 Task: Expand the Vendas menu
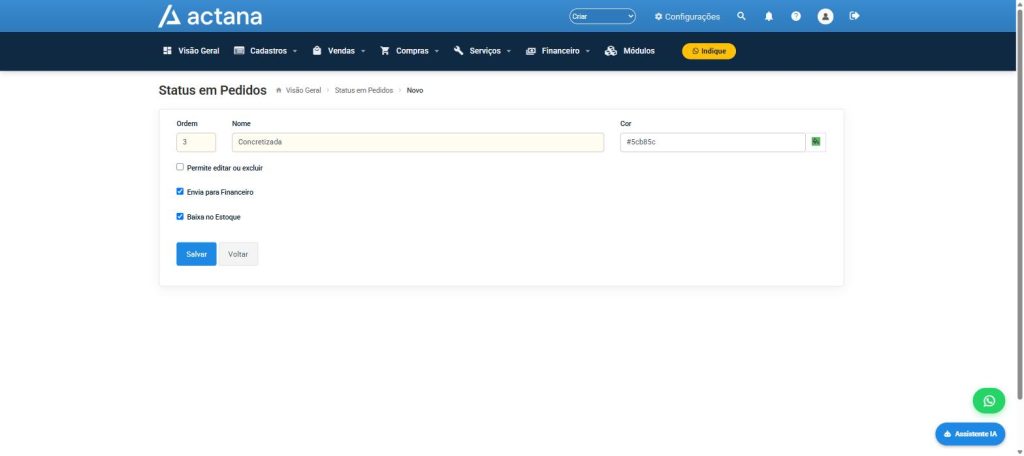339,51
